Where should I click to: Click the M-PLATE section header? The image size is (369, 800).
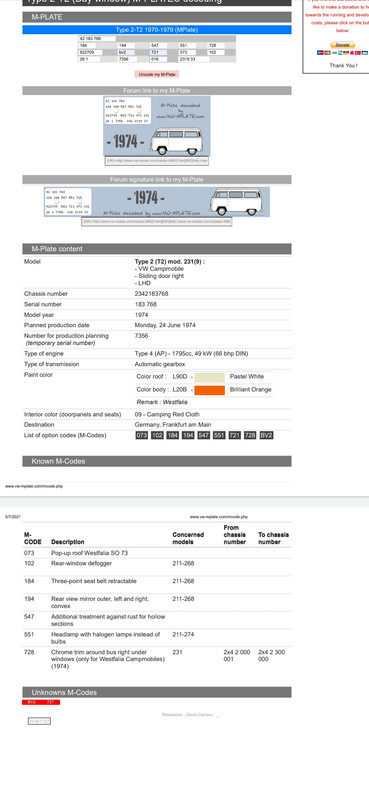(x=157, y=17)
